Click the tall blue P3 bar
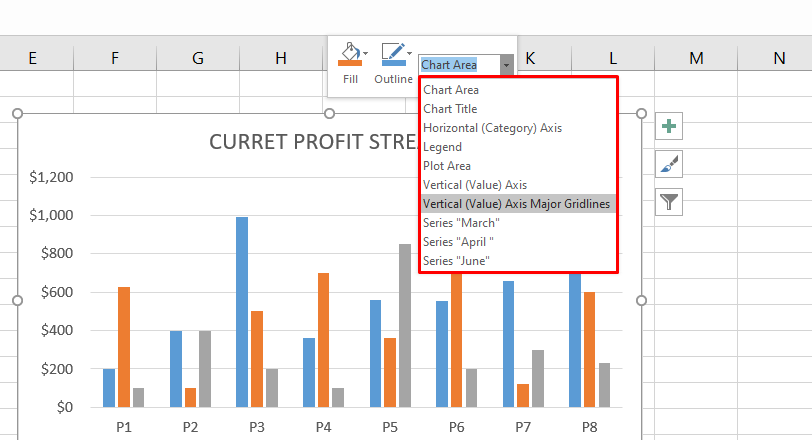Image resolution: width=812 pixels, height=440 pixels. [242, 311]
